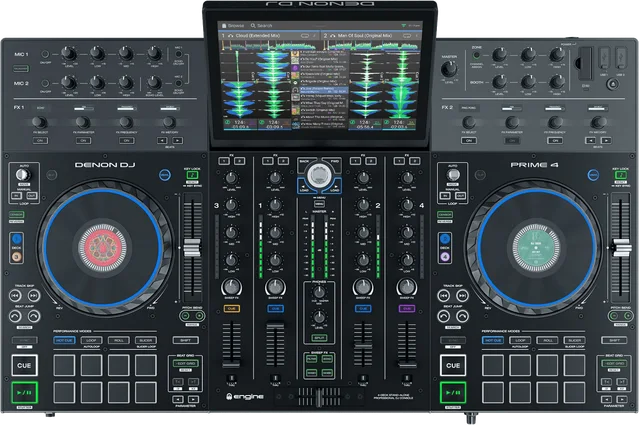Toggle orange CUE for mixer channel 3
The image size is (640, 425).
point(231,309)
